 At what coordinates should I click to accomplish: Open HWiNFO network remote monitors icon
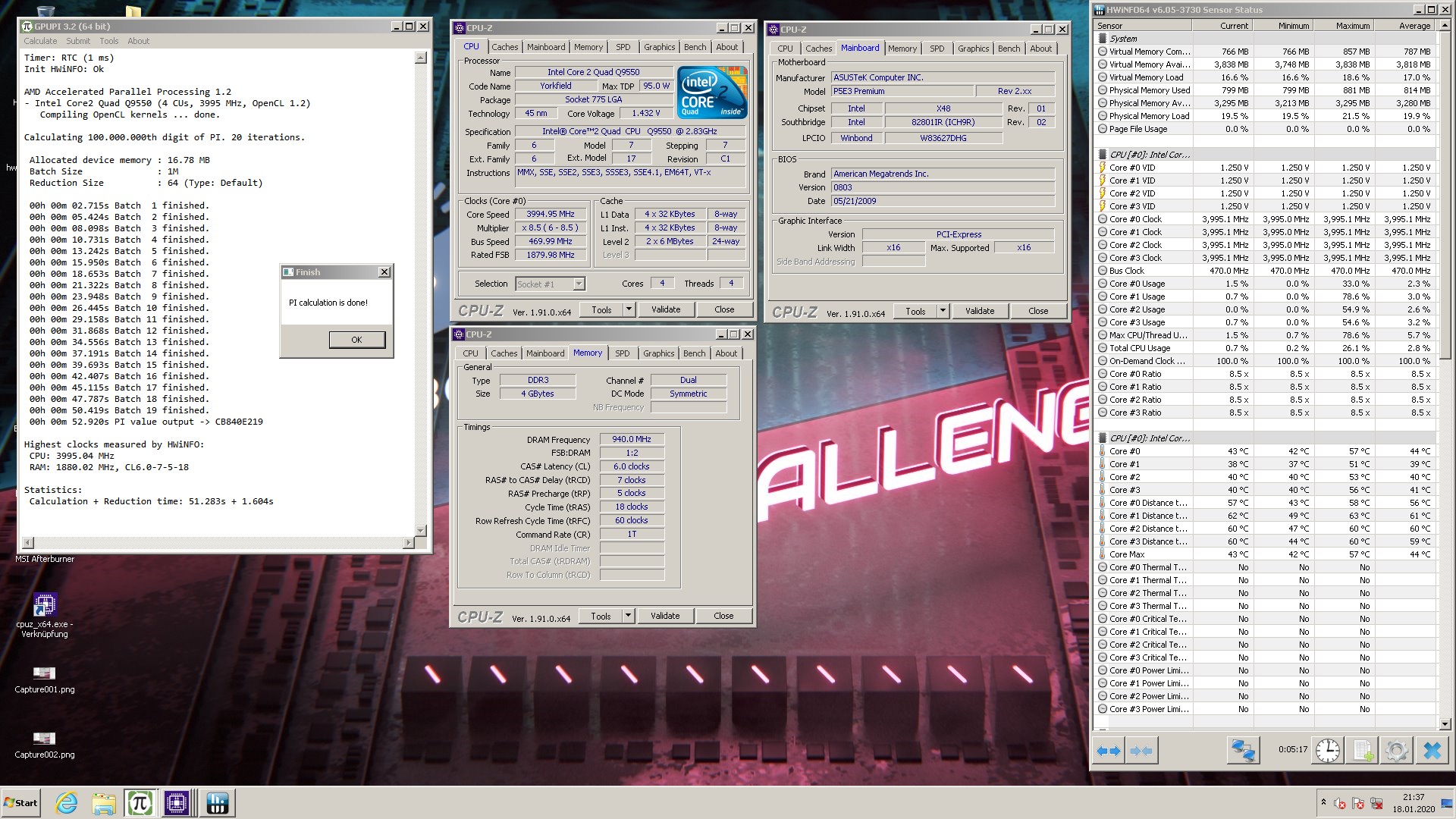(1243, 751)
